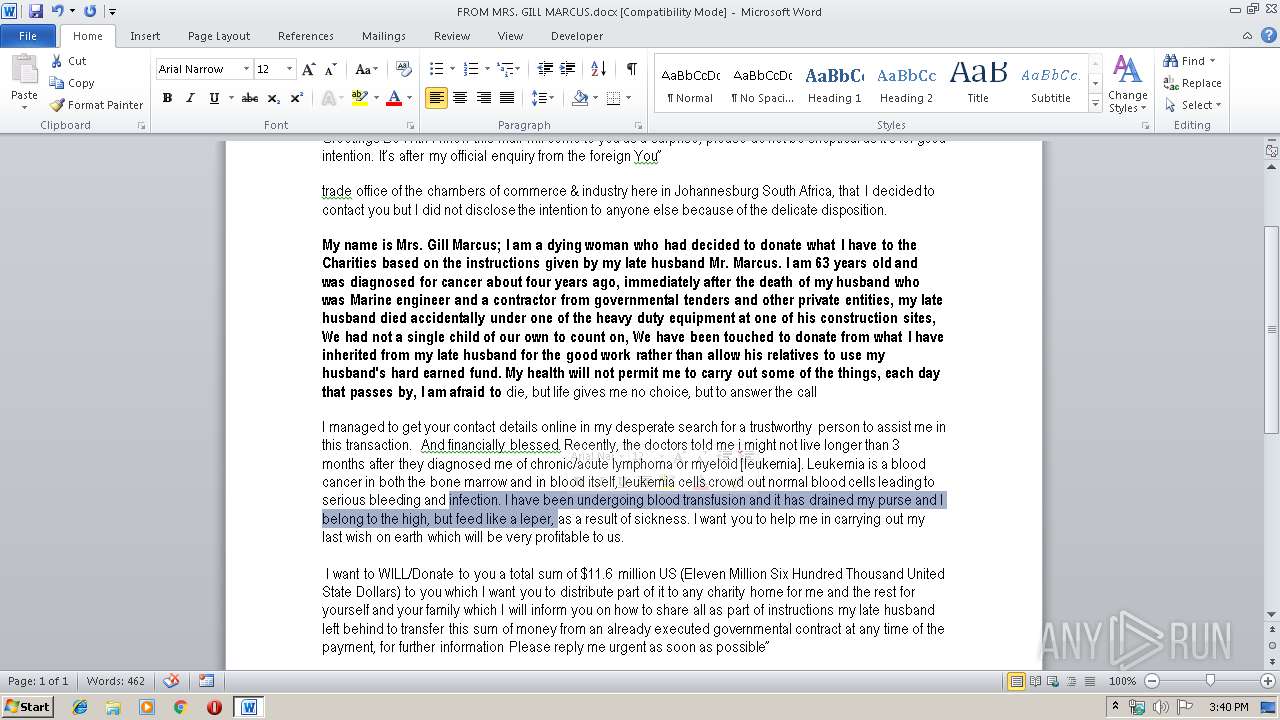Open the File tab
This screenshot has width=1280, height=720.
pos(28,36)
